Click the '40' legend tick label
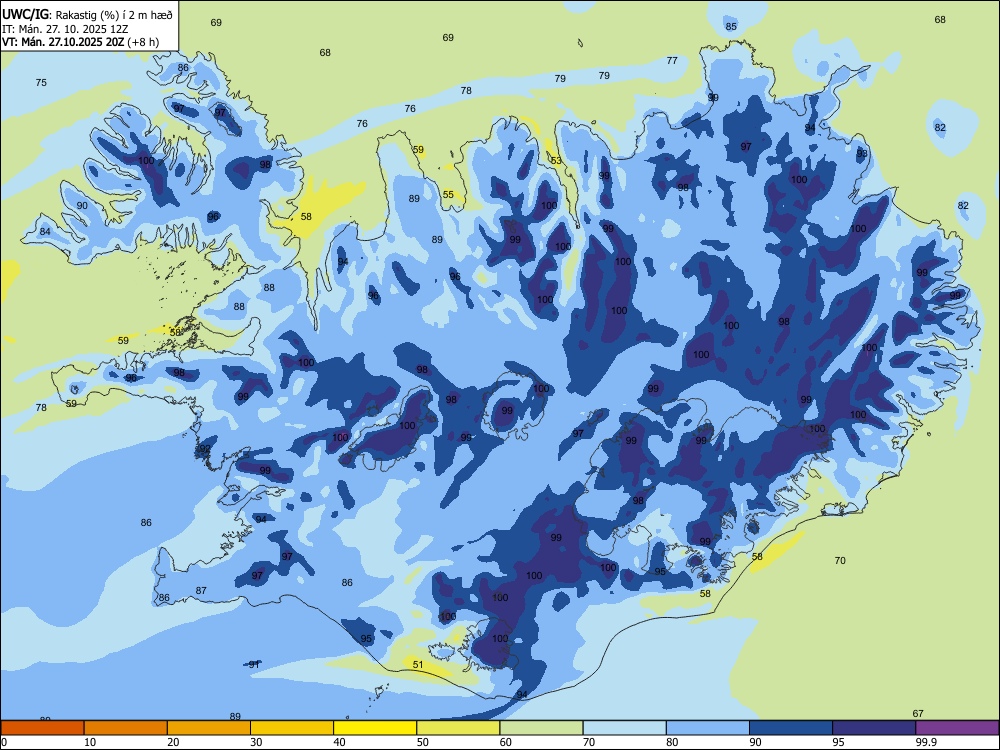 coord(339,742)
